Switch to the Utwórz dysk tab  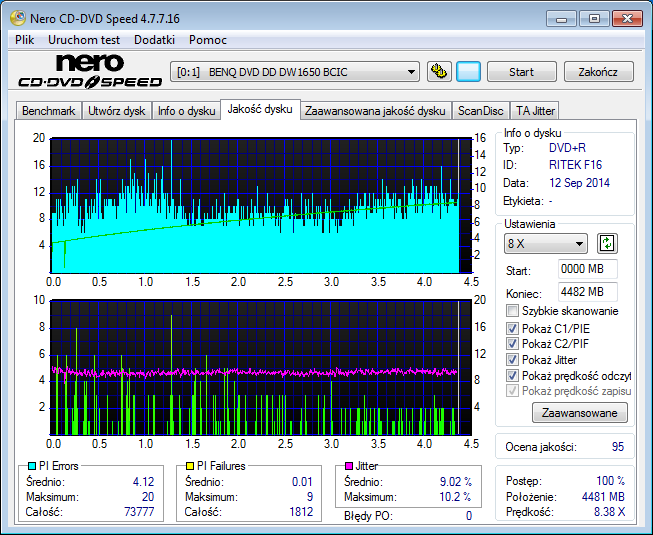pos(117,111)
